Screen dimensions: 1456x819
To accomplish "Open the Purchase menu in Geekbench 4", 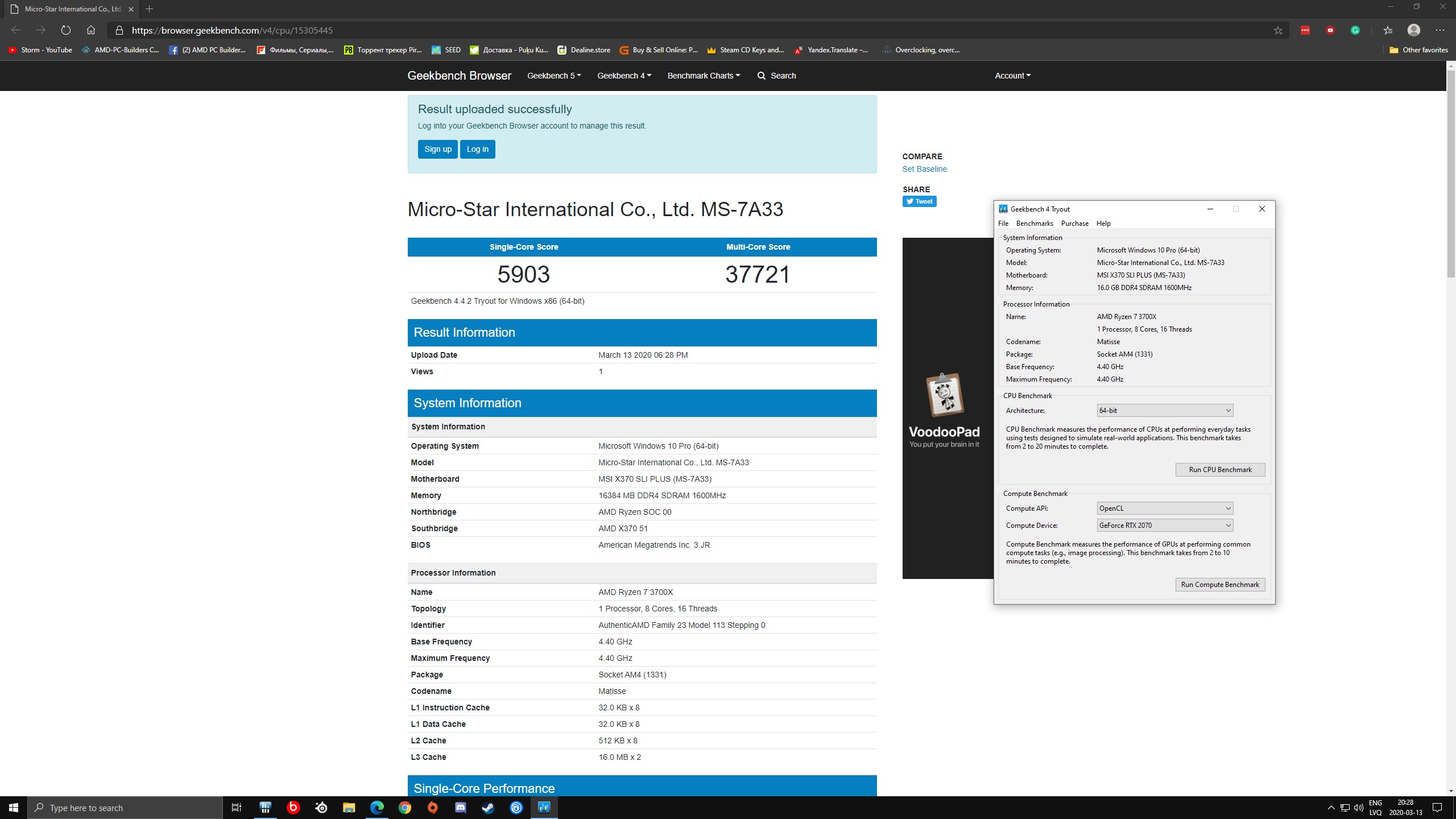I will coord(1074,224).
